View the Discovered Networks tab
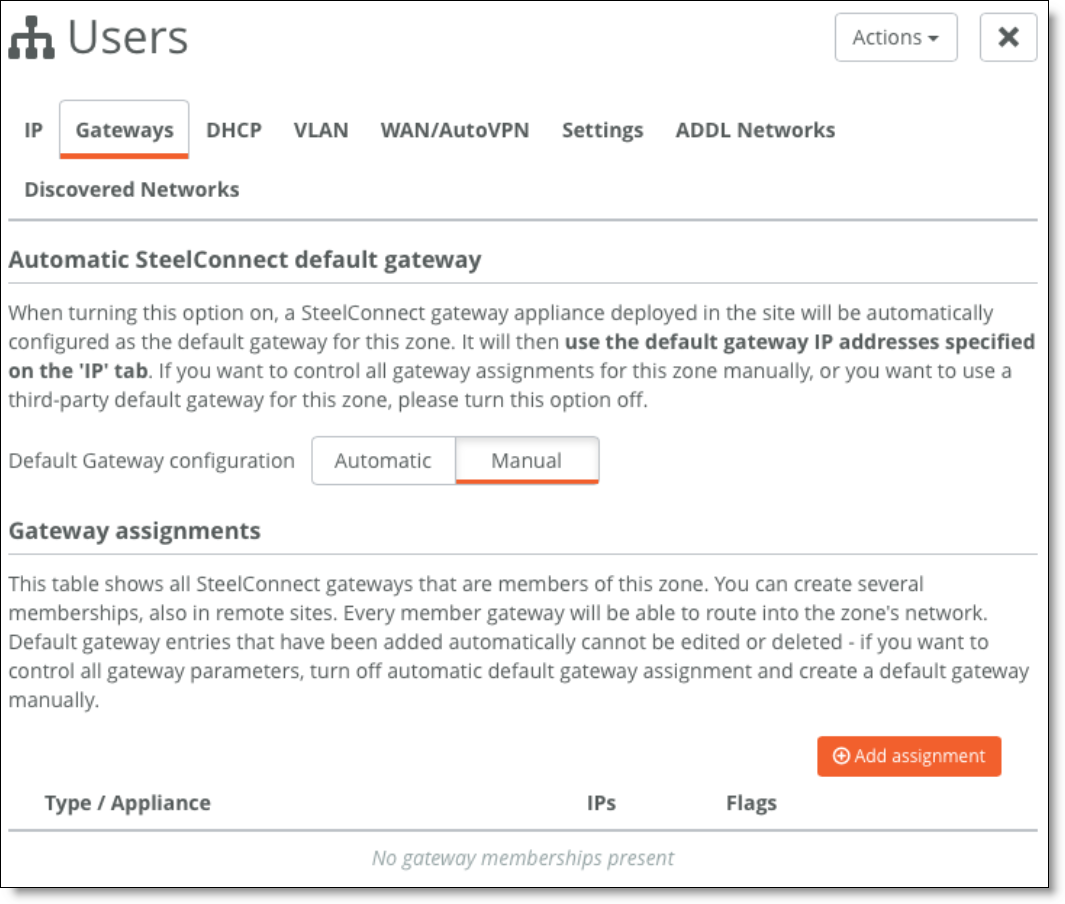Image resolution: width=1065 pixels, height=904 pixels. click(x=132, y=189)
